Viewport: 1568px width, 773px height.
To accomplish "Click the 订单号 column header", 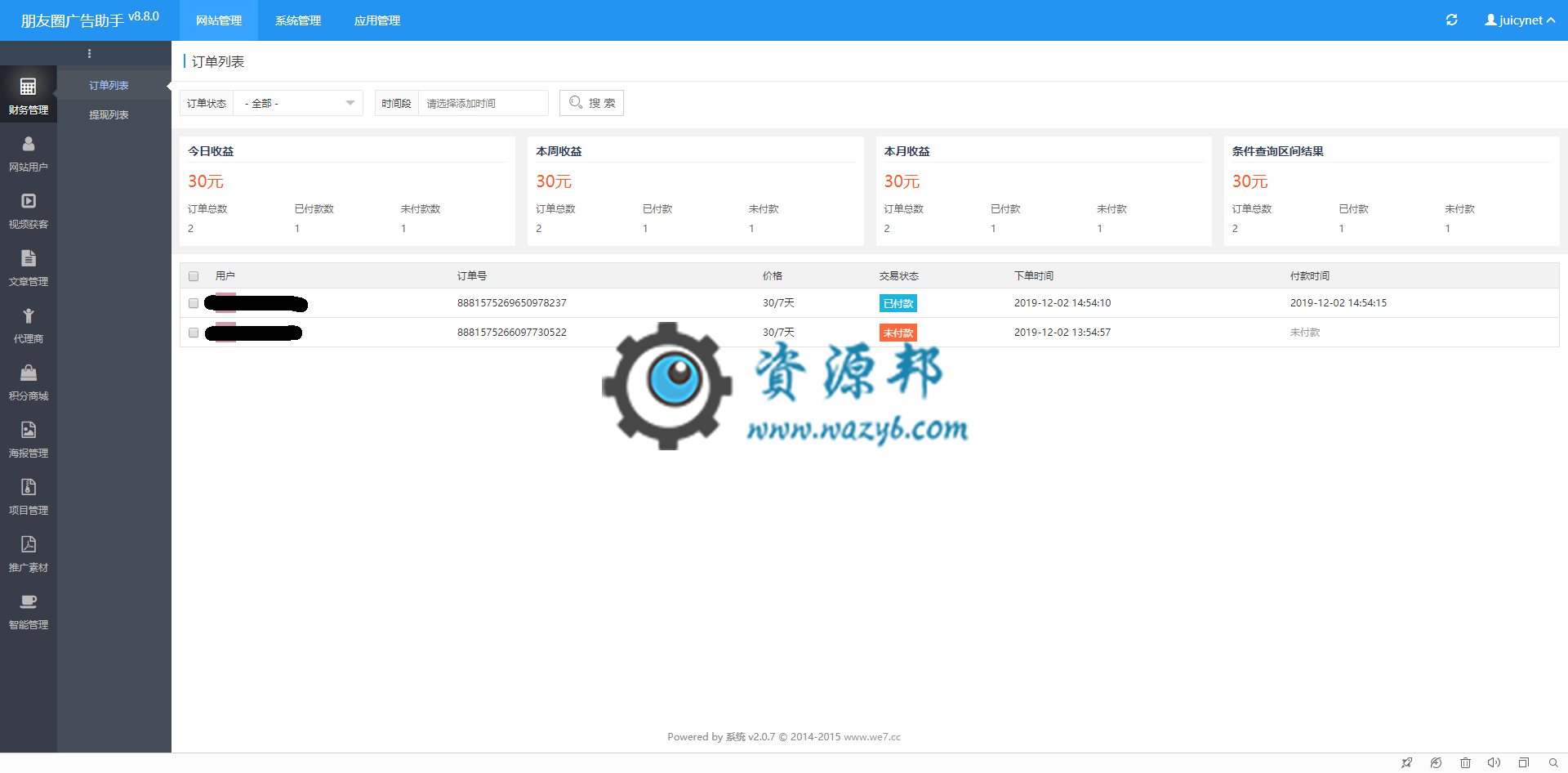I will [x=472, y=276].
